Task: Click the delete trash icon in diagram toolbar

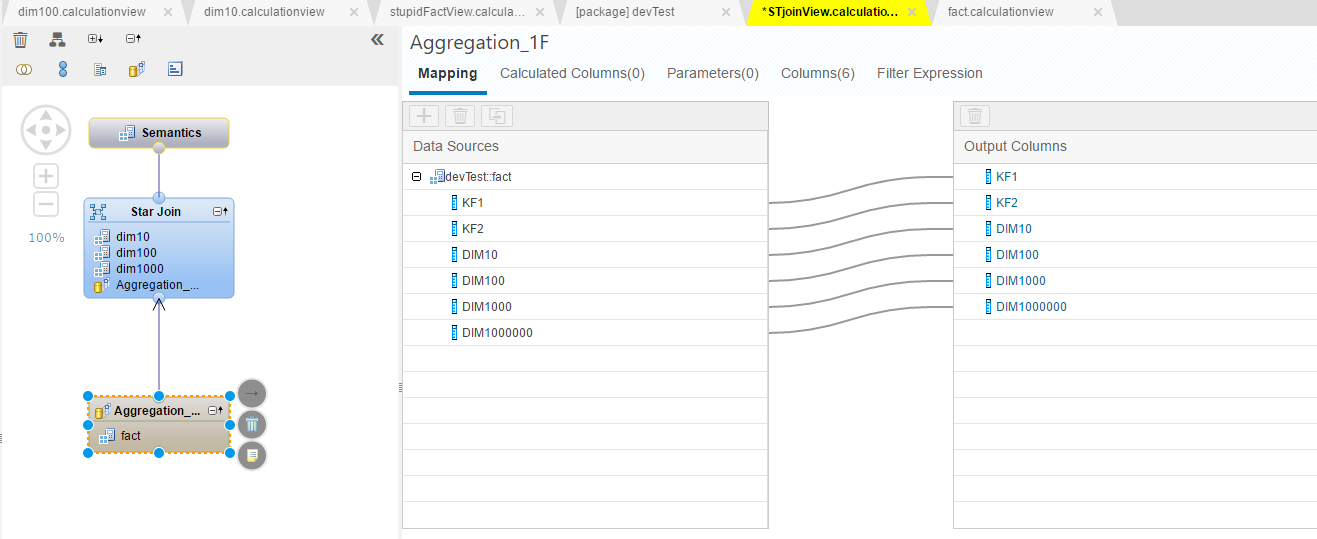Action: click(x=20, y=40)
